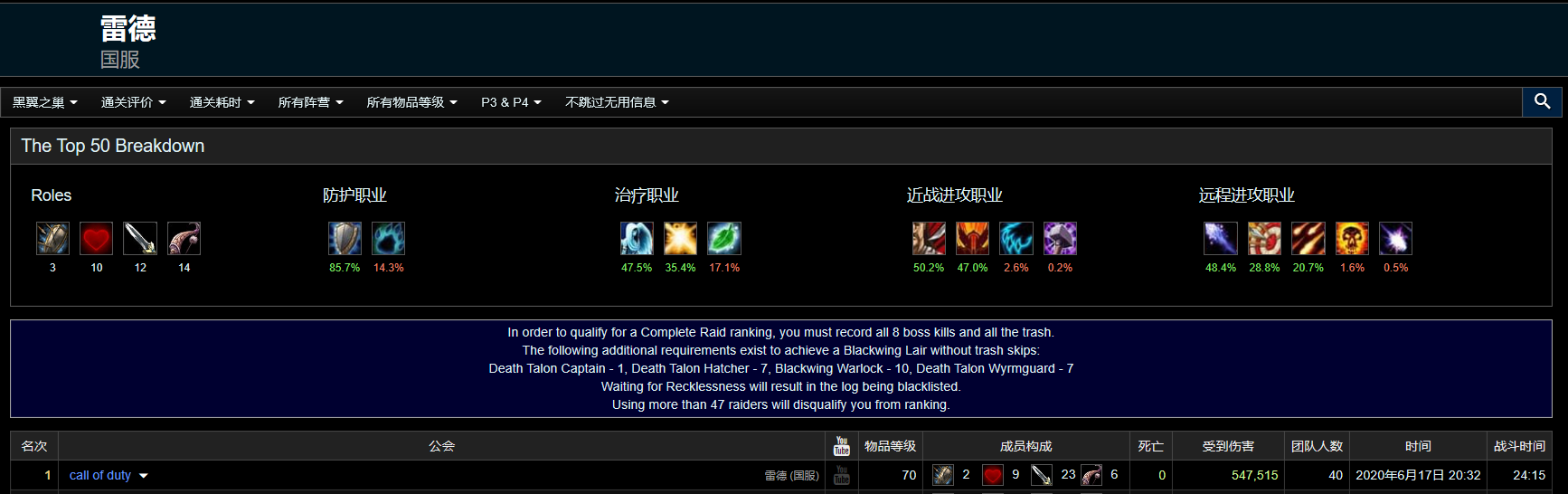
Task: Click the green leaf healer icon at 17.1%
Action: [724, 239]
